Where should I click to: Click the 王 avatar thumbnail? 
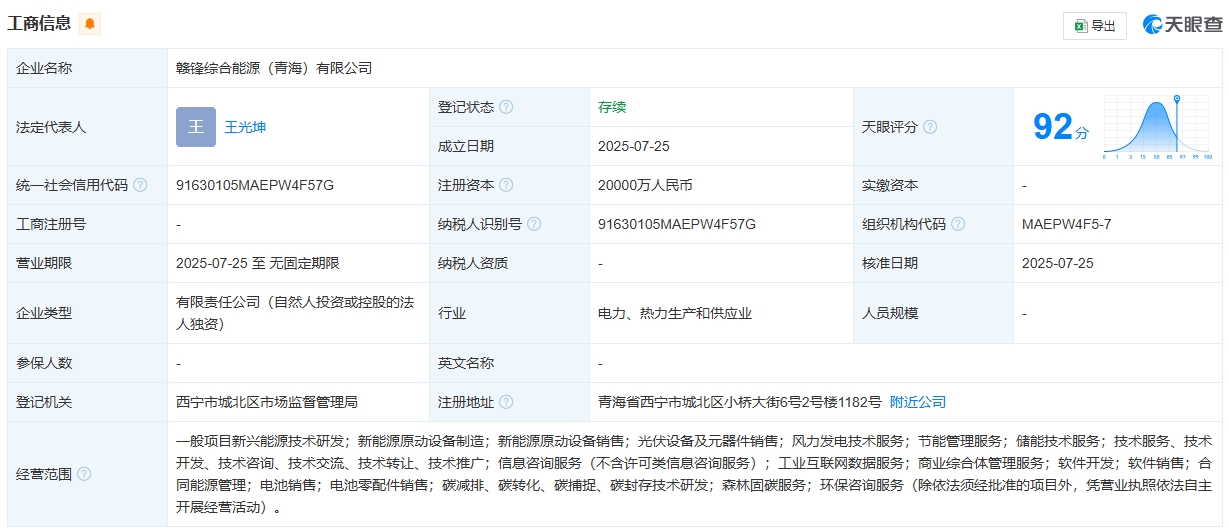196,127
